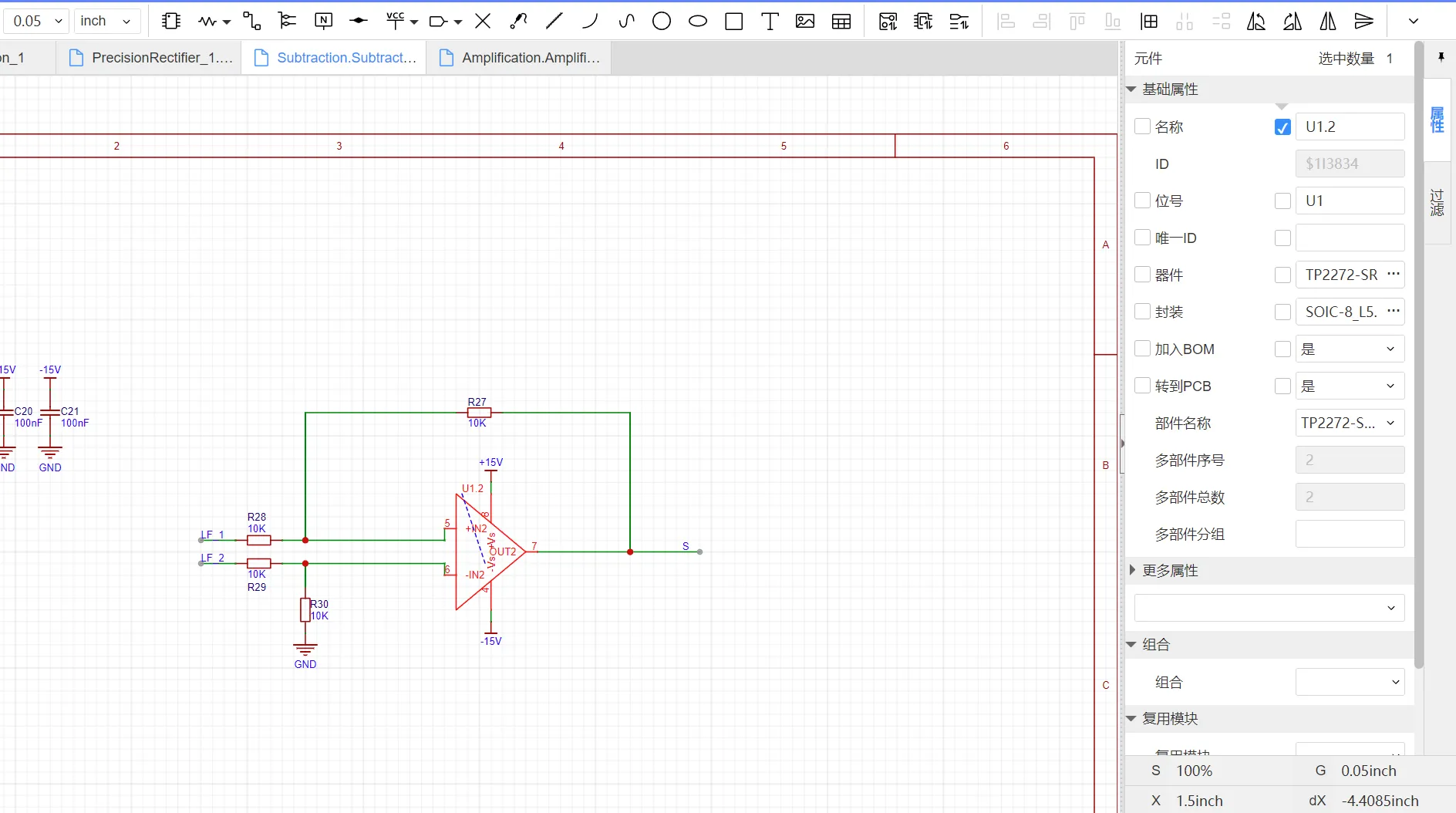
Task: Open the 过滤 filter side panel
Action: point(1437,202)
